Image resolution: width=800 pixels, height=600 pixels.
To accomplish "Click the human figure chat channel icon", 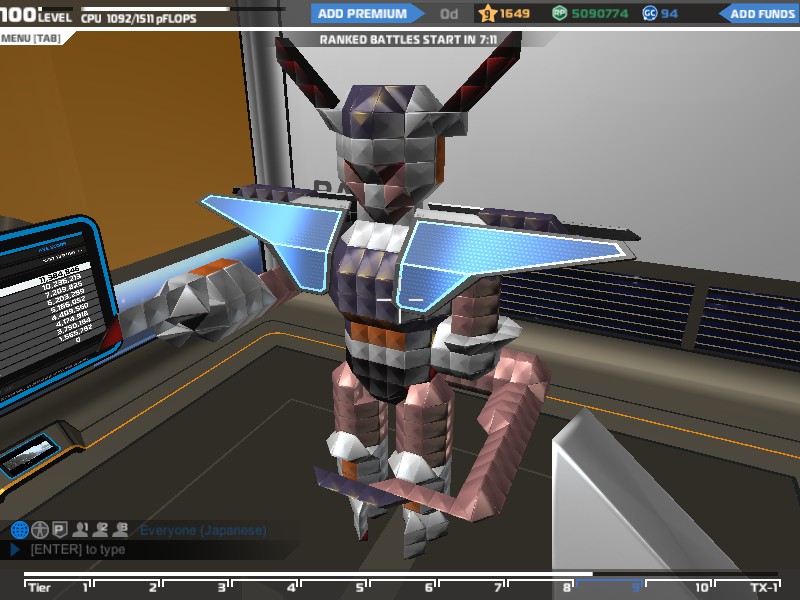I will click(40, 530).
